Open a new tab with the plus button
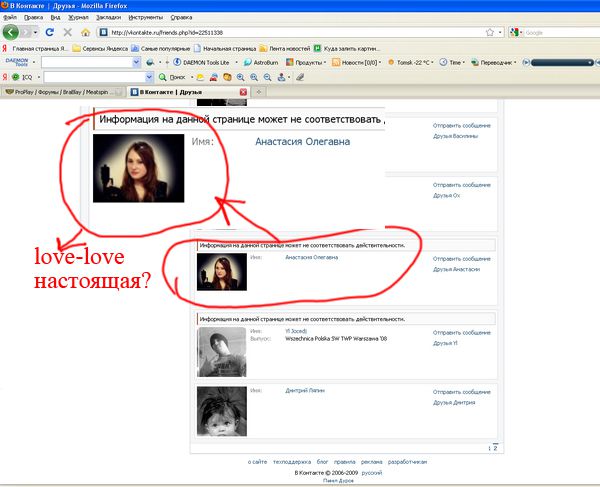The height and width of the screenshot is (487, 600). click(x=259, y=92)
